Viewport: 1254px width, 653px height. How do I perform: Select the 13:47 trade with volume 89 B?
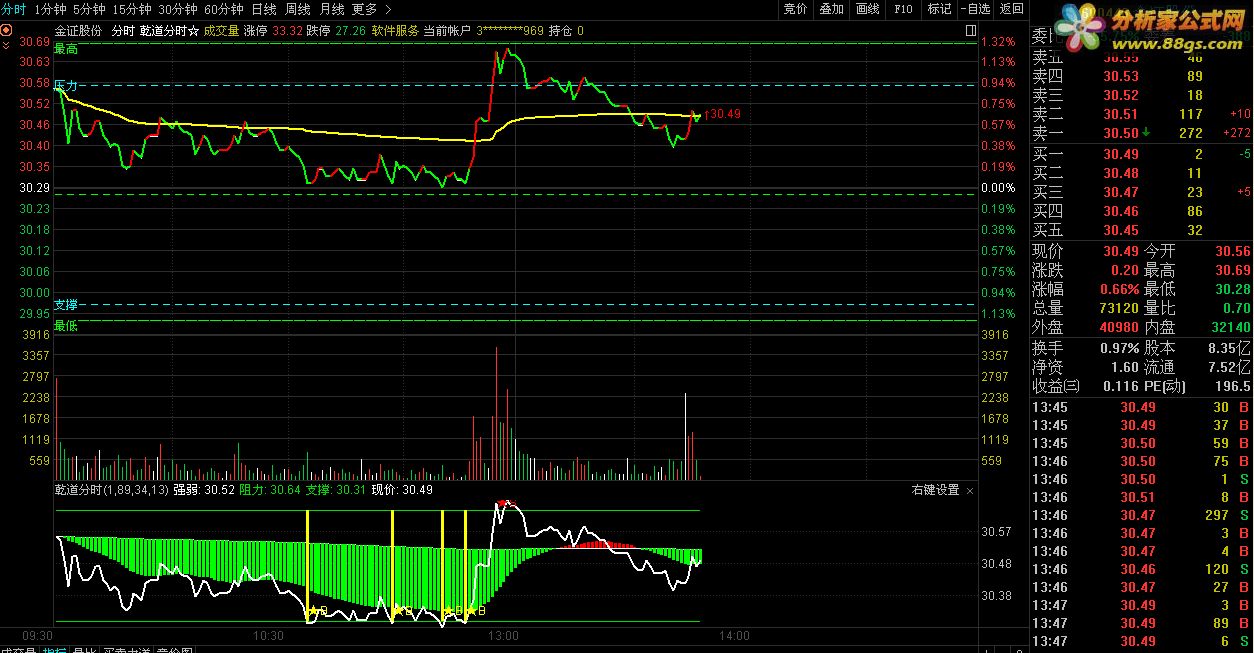pos(1141,623)
